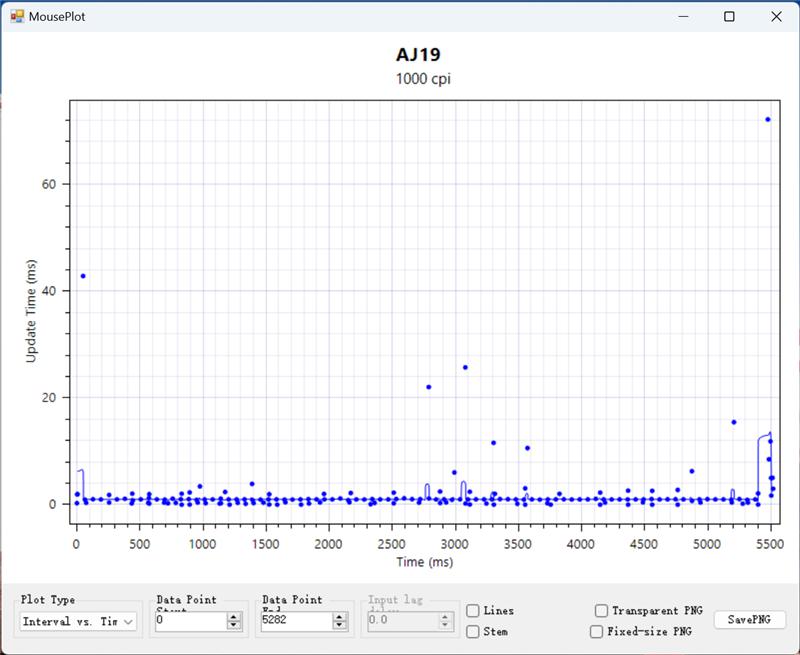Click the MousePlot app icon in title bar

[17, 16]
